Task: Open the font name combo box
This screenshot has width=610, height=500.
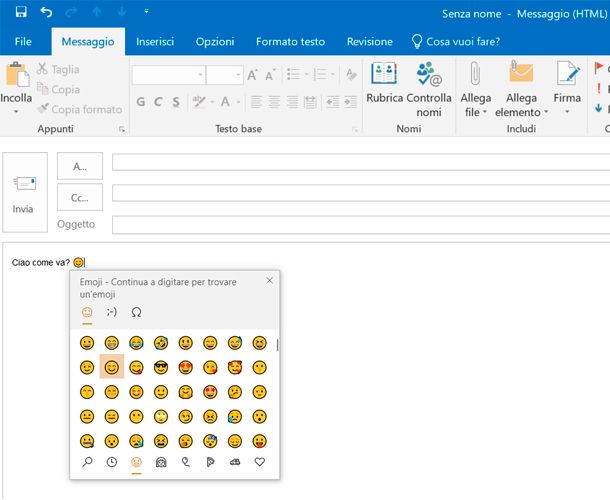Action: pyautogui.click(x=168, y=75)
